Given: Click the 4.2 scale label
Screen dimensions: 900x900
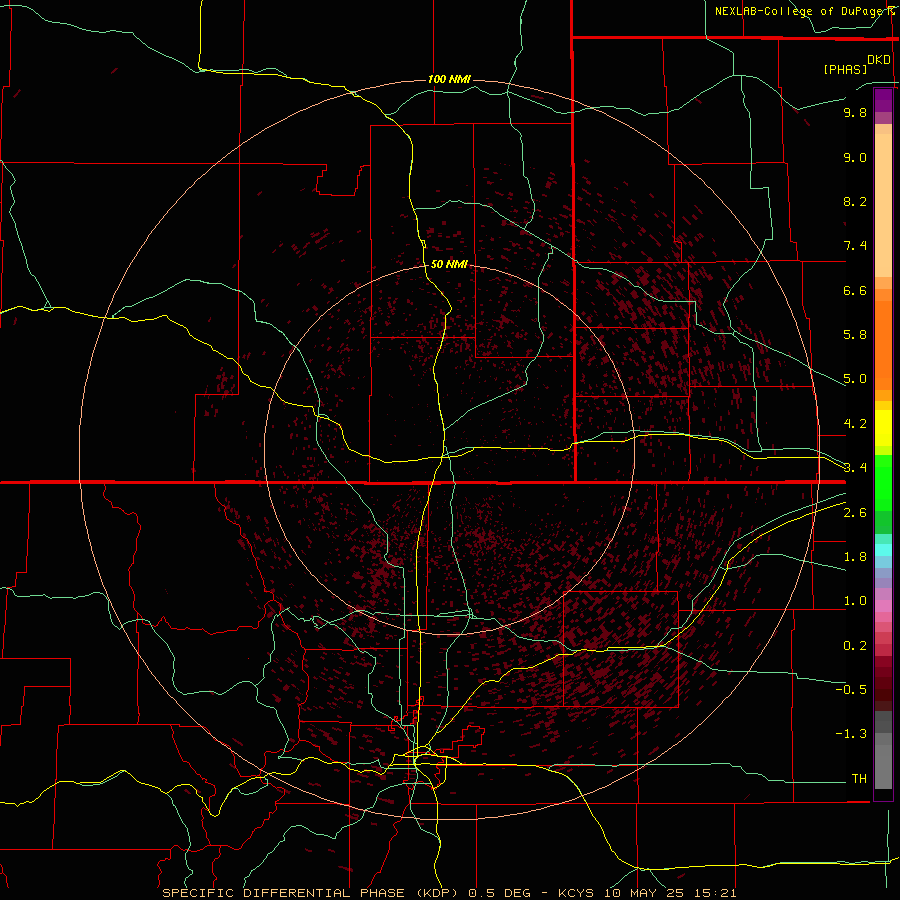Looking at the screenshot, I should [855, 424].
